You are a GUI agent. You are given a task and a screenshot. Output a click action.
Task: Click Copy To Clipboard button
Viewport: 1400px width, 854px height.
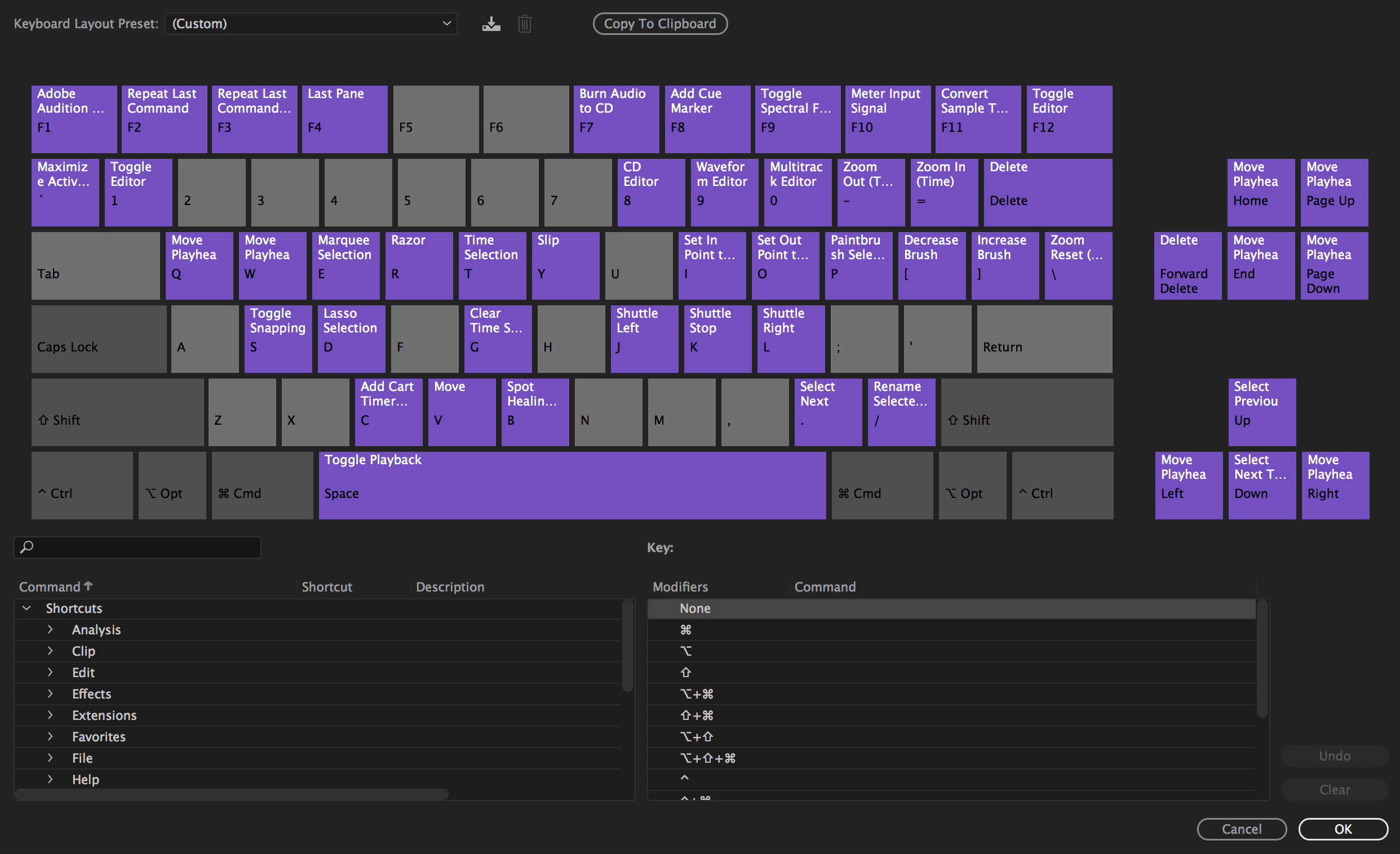[x=661, y=23]
